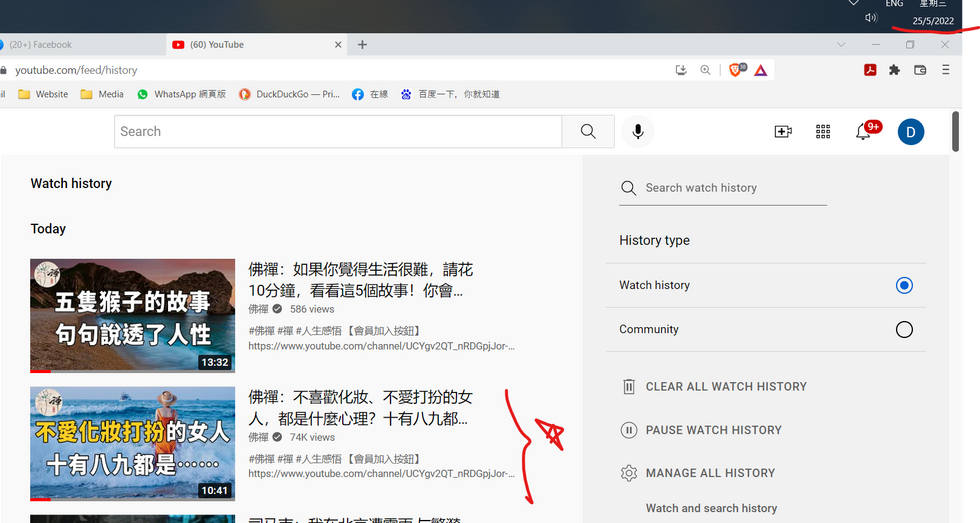
Task: Select the (60) YouTube tab
Action: pos(256,44)
